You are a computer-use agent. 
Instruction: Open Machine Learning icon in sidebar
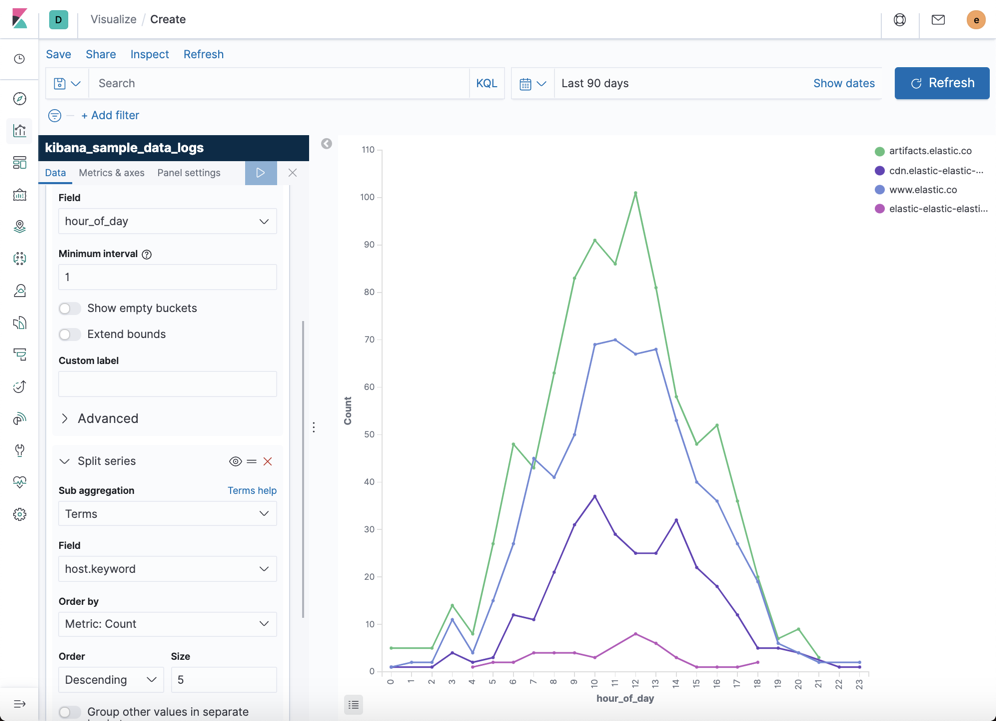coord(20,259)
